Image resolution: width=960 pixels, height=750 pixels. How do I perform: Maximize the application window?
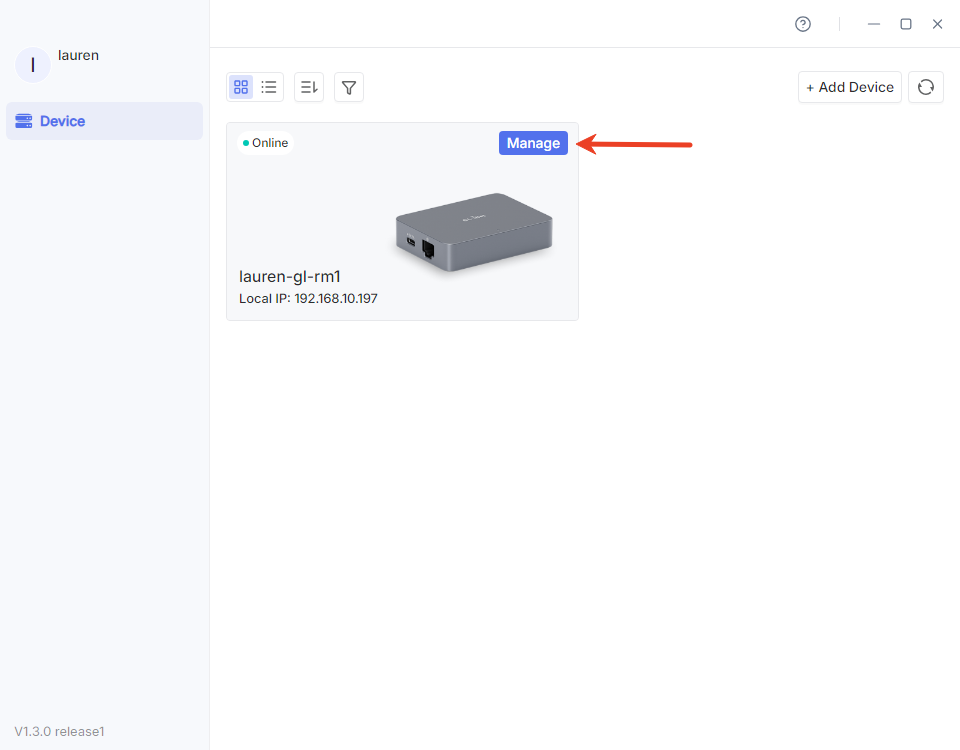point(906,24)
